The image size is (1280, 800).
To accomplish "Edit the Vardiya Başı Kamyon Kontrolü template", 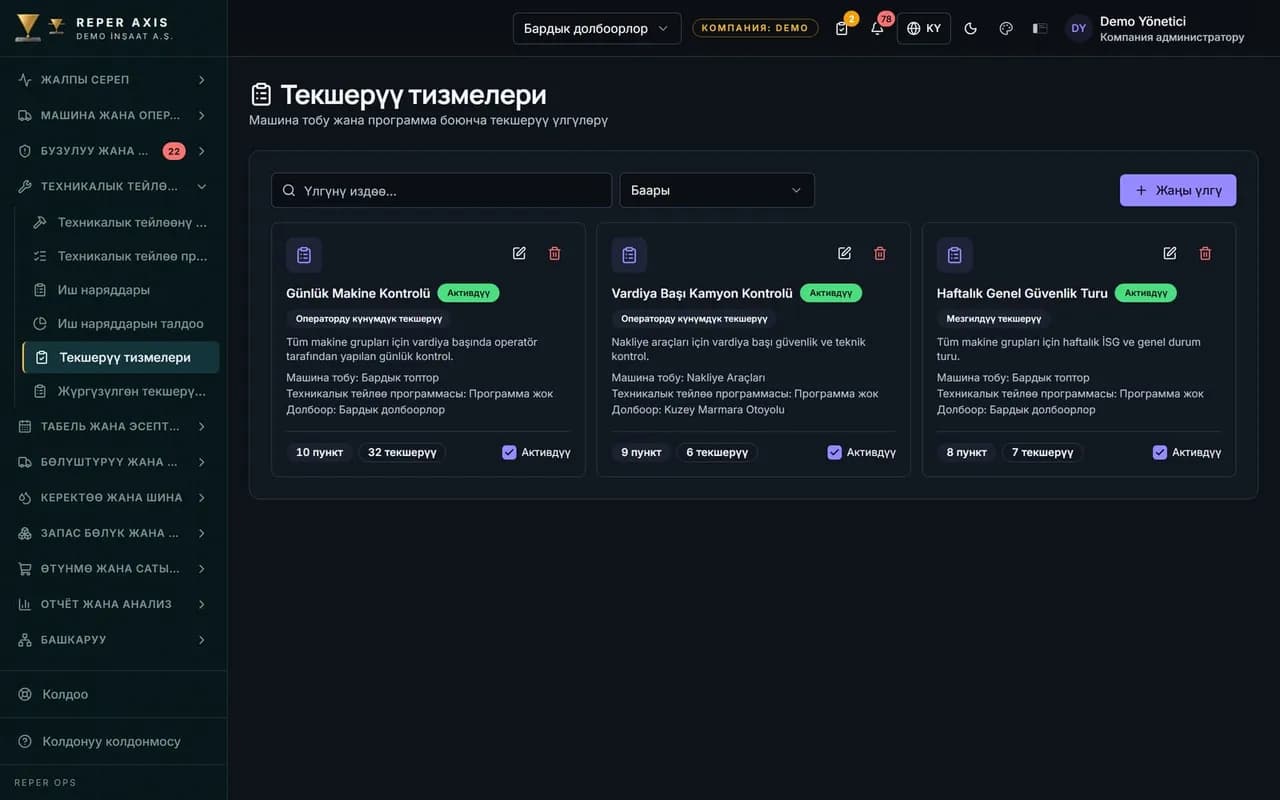I will point(844,253).
